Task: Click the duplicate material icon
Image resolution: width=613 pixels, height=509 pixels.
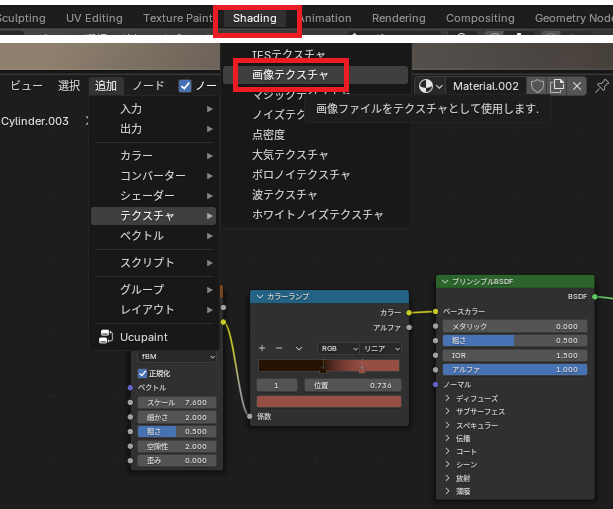Action: tap(557, 86)
